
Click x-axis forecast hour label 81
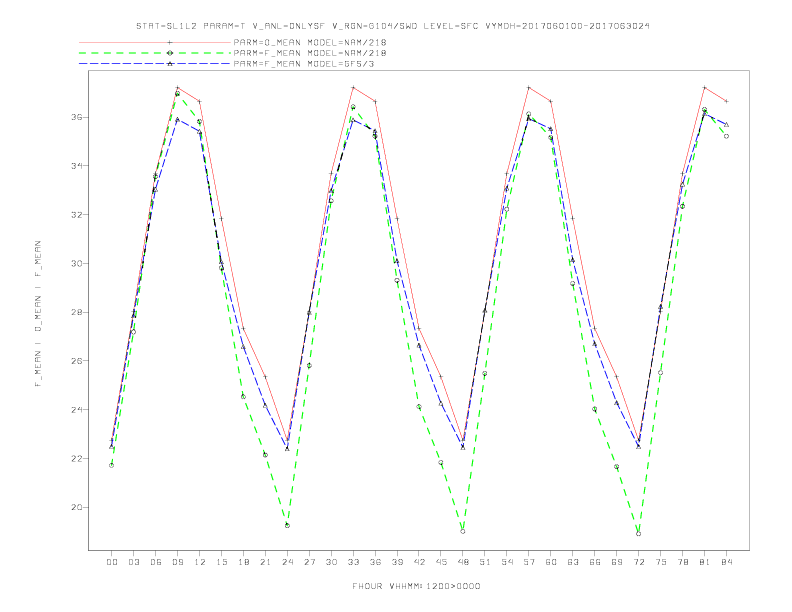(x=705, y=562)
